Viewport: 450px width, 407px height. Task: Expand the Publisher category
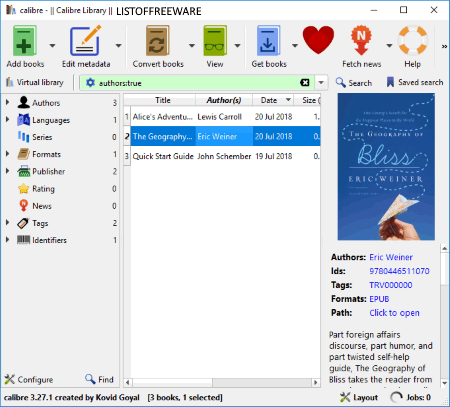point(7,171)
